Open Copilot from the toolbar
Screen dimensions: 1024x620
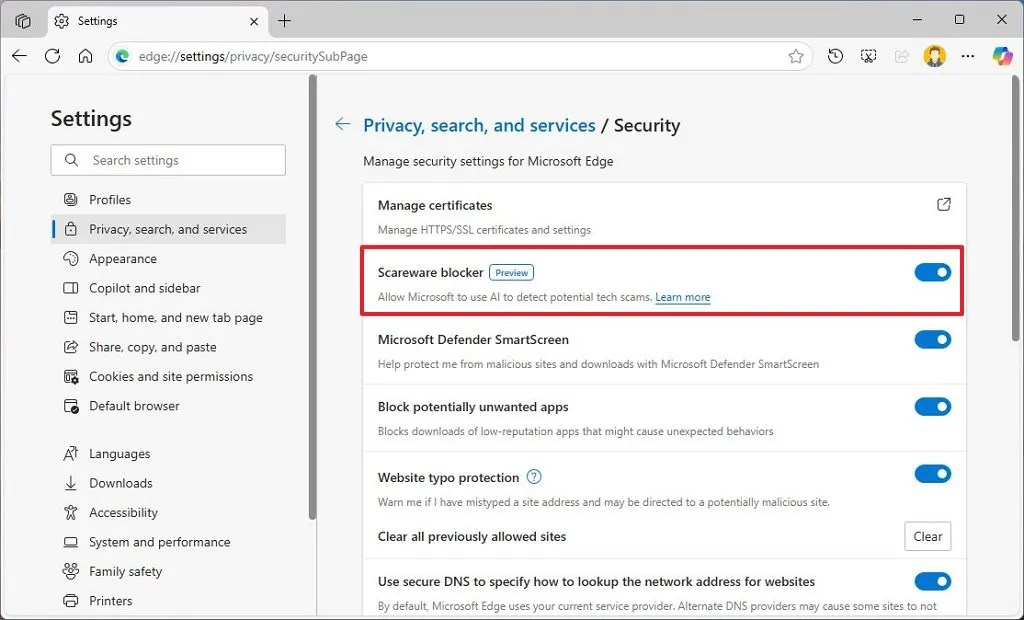tap(1002, 56)
